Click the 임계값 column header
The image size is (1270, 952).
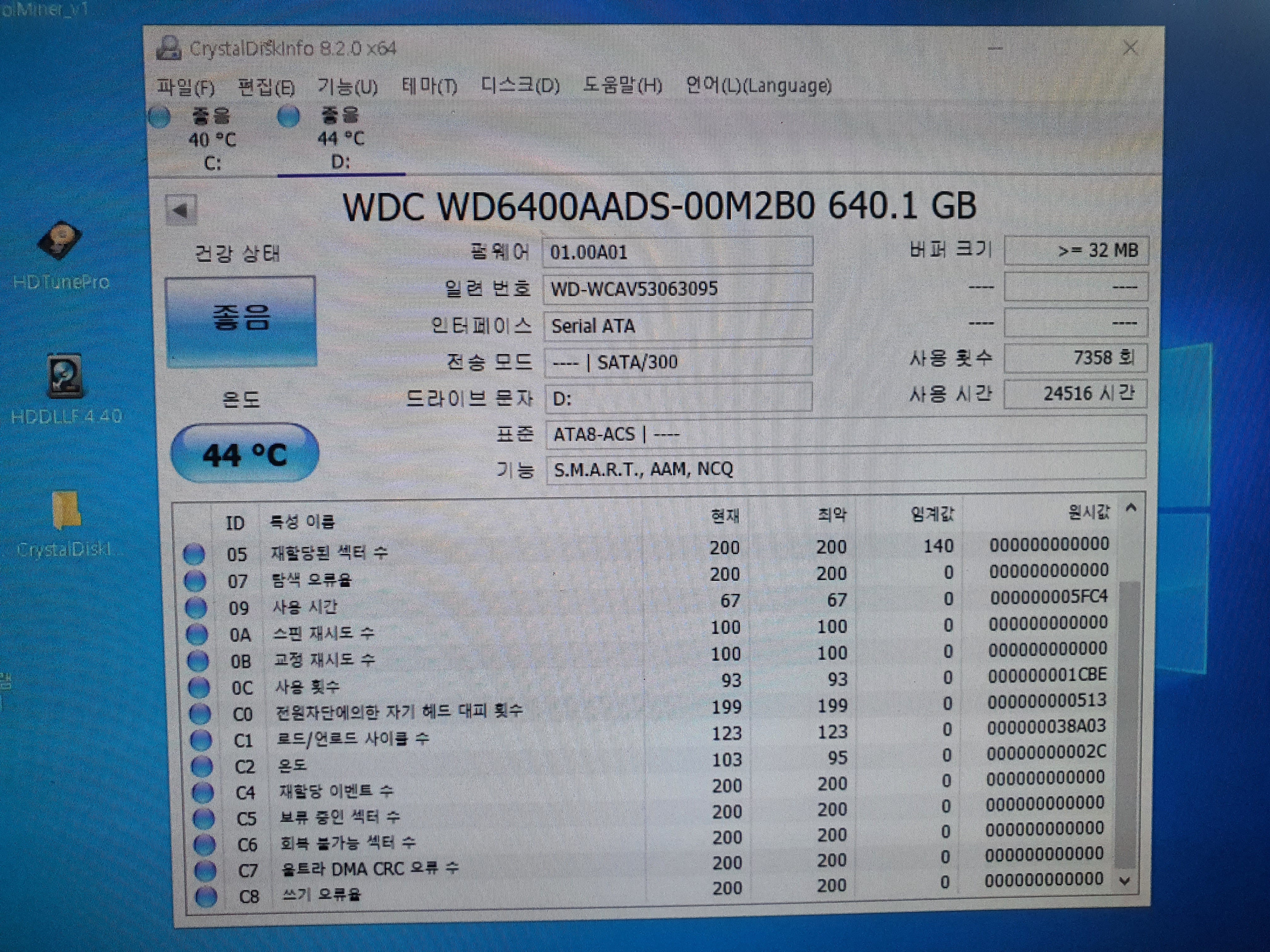[932, 513]
